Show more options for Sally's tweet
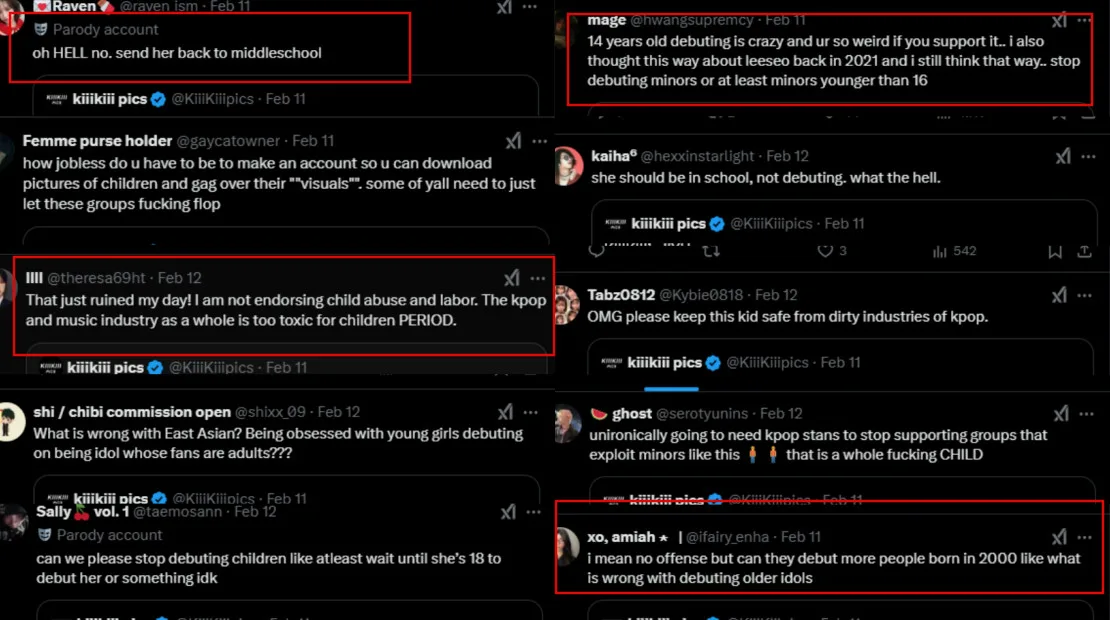Viewport: 1110px width, 620px height. point(537,512)
